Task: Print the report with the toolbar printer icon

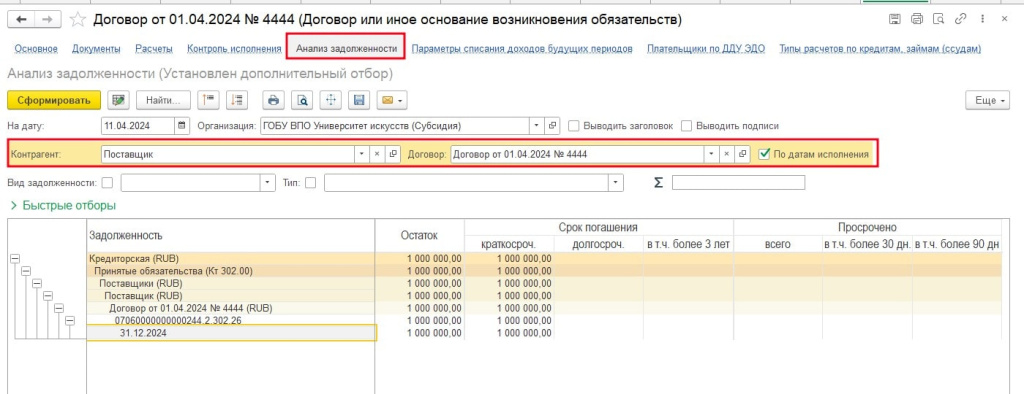Action: [x=274, y=100]
